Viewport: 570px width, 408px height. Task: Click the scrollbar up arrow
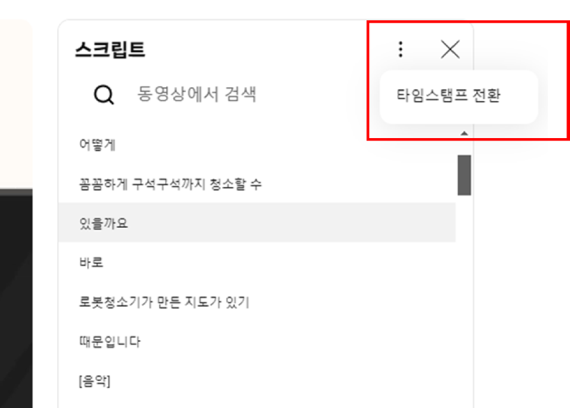click(x=464, y=134)
